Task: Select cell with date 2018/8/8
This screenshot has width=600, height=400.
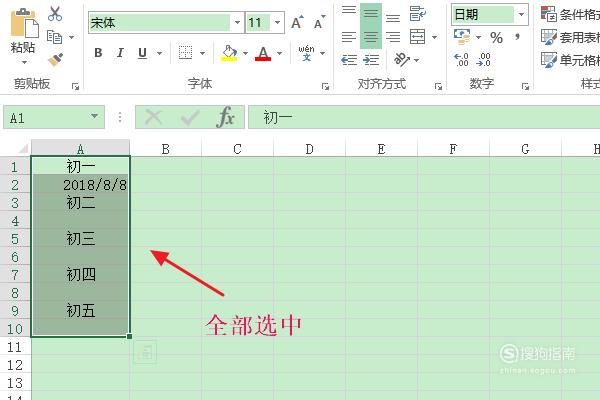Action: pyautogui.click(x=80, y=185)
